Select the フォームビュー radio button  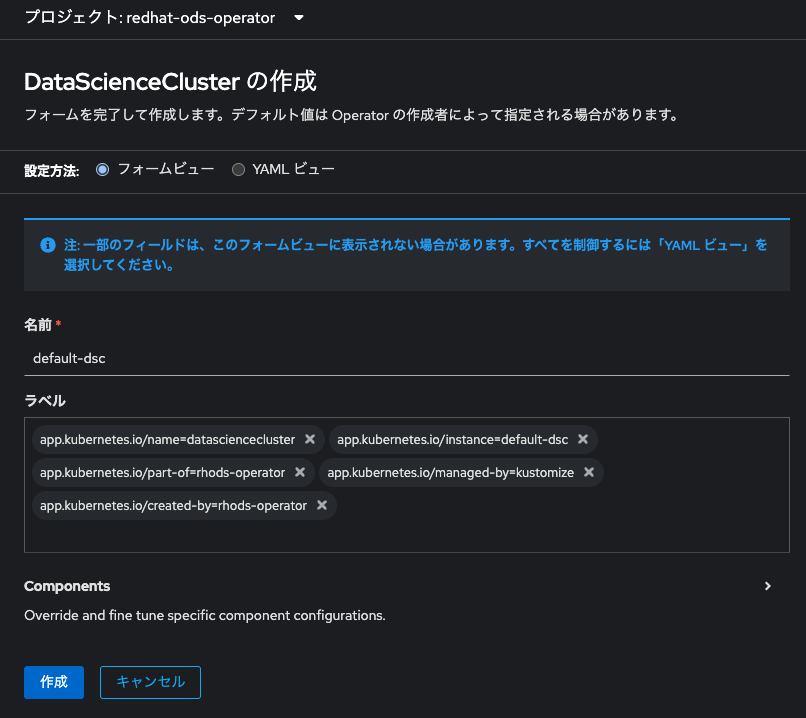(102, 170)
